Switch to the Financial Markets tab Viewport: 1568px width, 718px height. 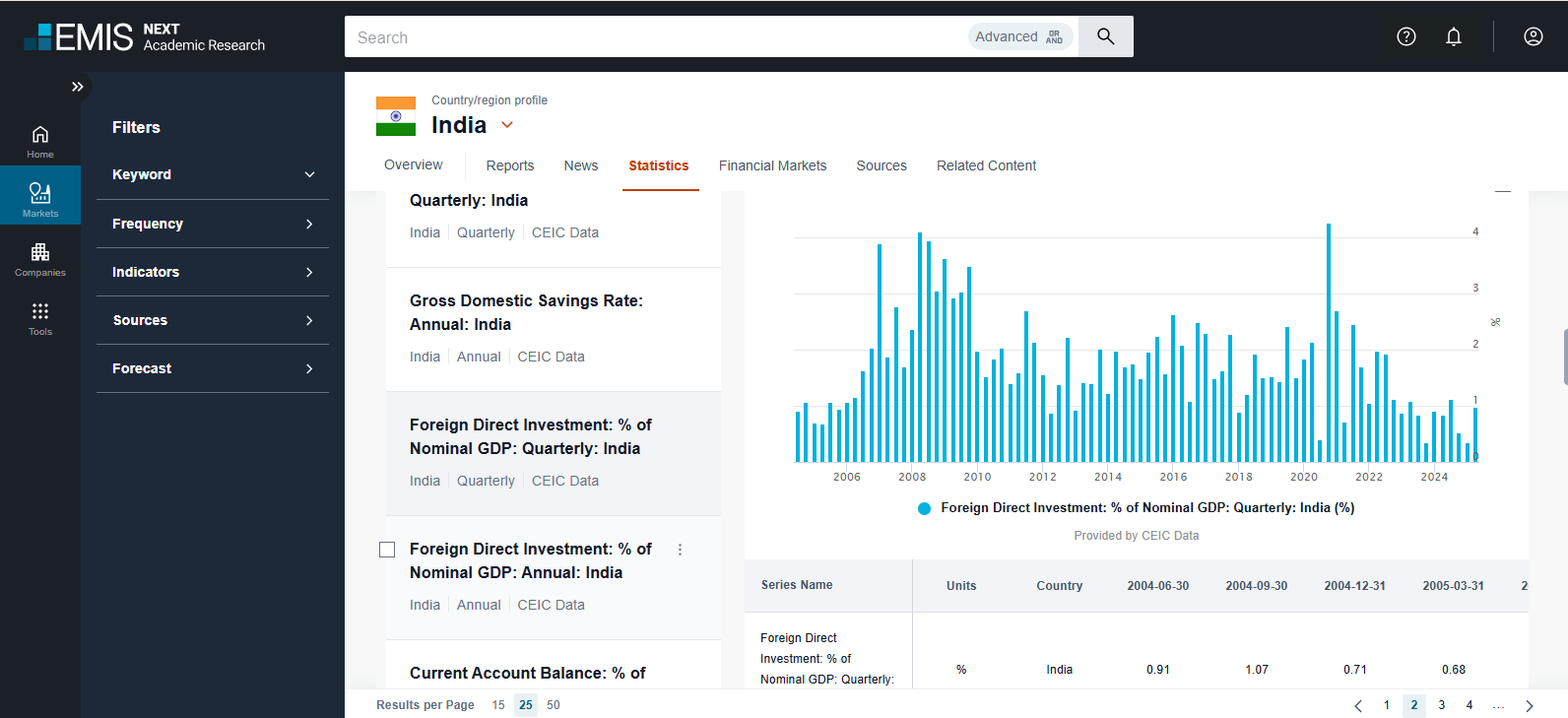(x=772, y=165)
